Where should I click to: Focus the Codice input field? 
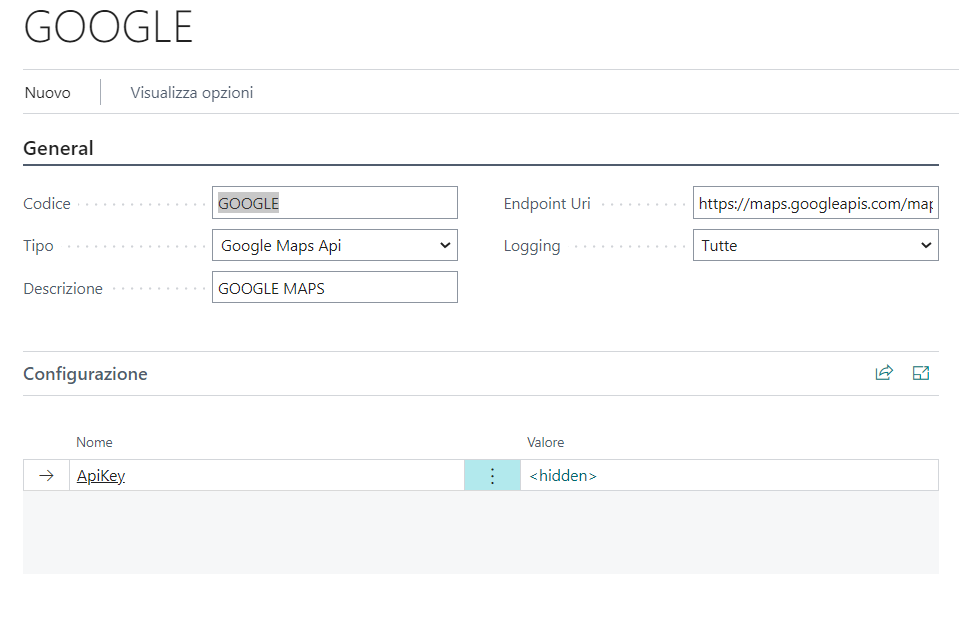pos(335,203)
